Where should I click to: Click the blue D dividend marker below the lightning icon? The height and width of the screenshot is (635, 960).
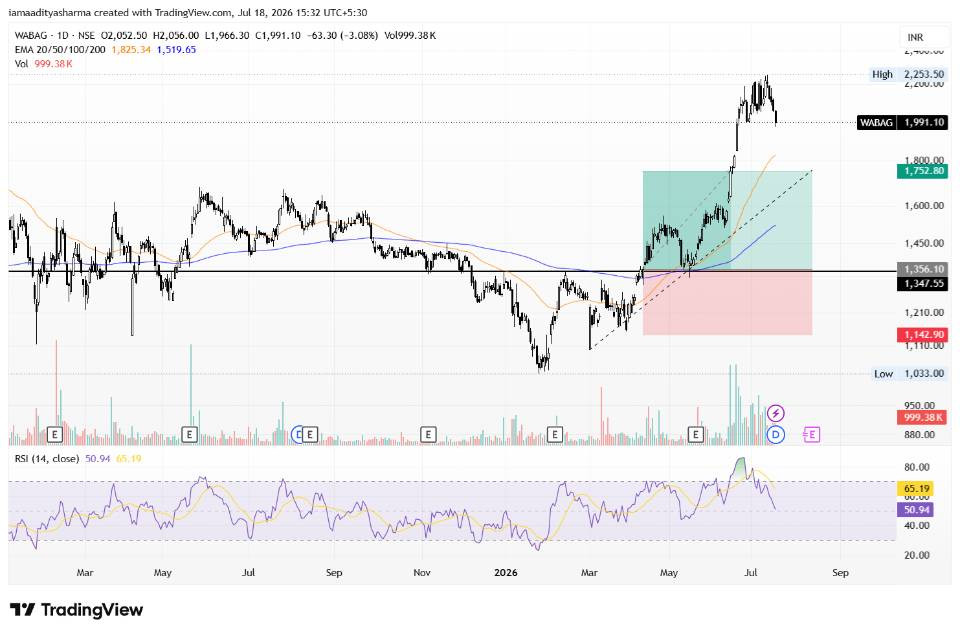[x=776, y=434]
